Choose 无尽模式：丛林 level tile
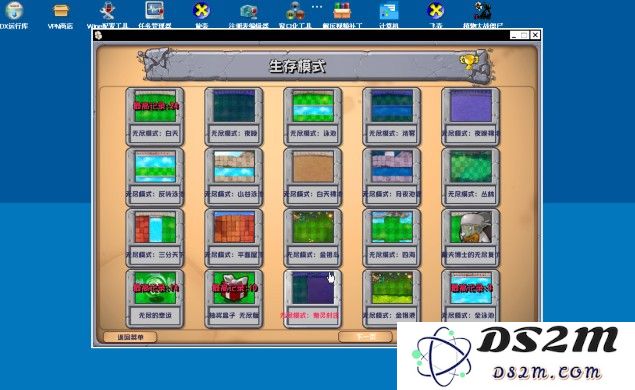This screenshot has width=635, height=390. click(471, 177)
